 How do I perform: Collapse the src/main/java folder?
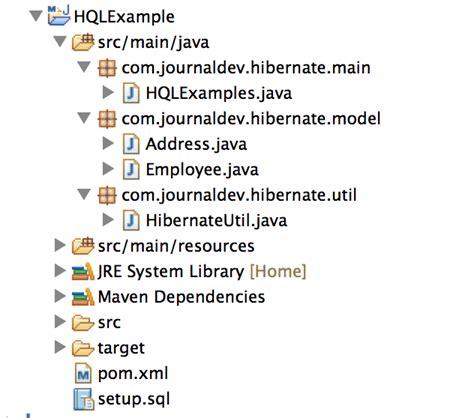coord(60,42)
